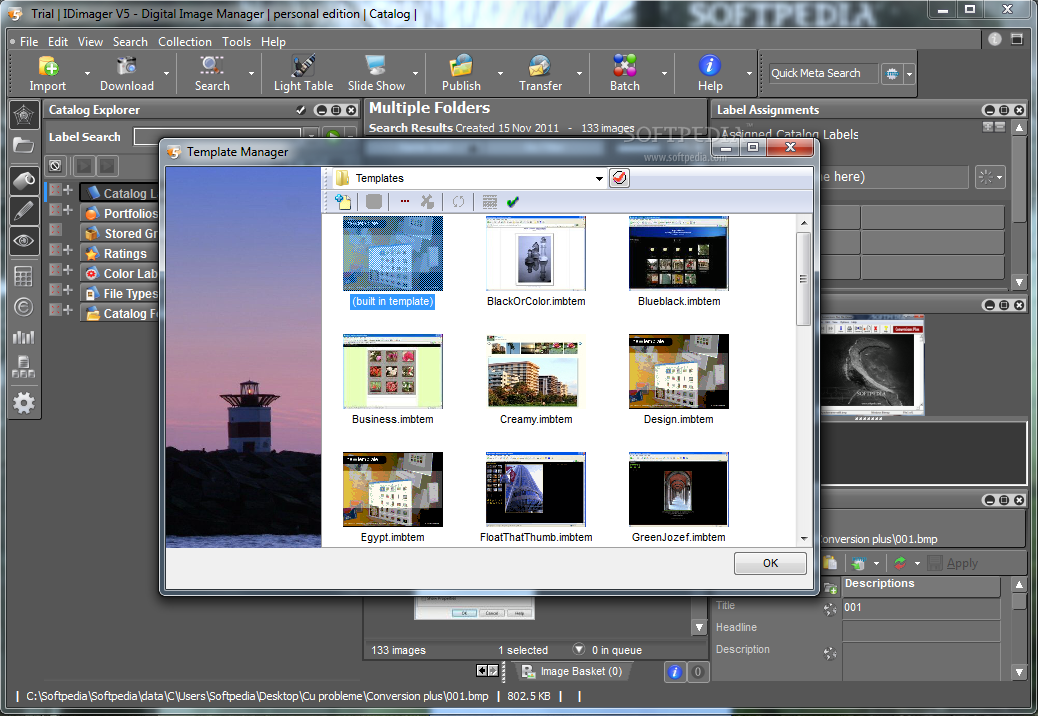Screen dimensions: 1038x716
Task: Click the Transfer toolbar icon
Action: (x=540, y=66)
